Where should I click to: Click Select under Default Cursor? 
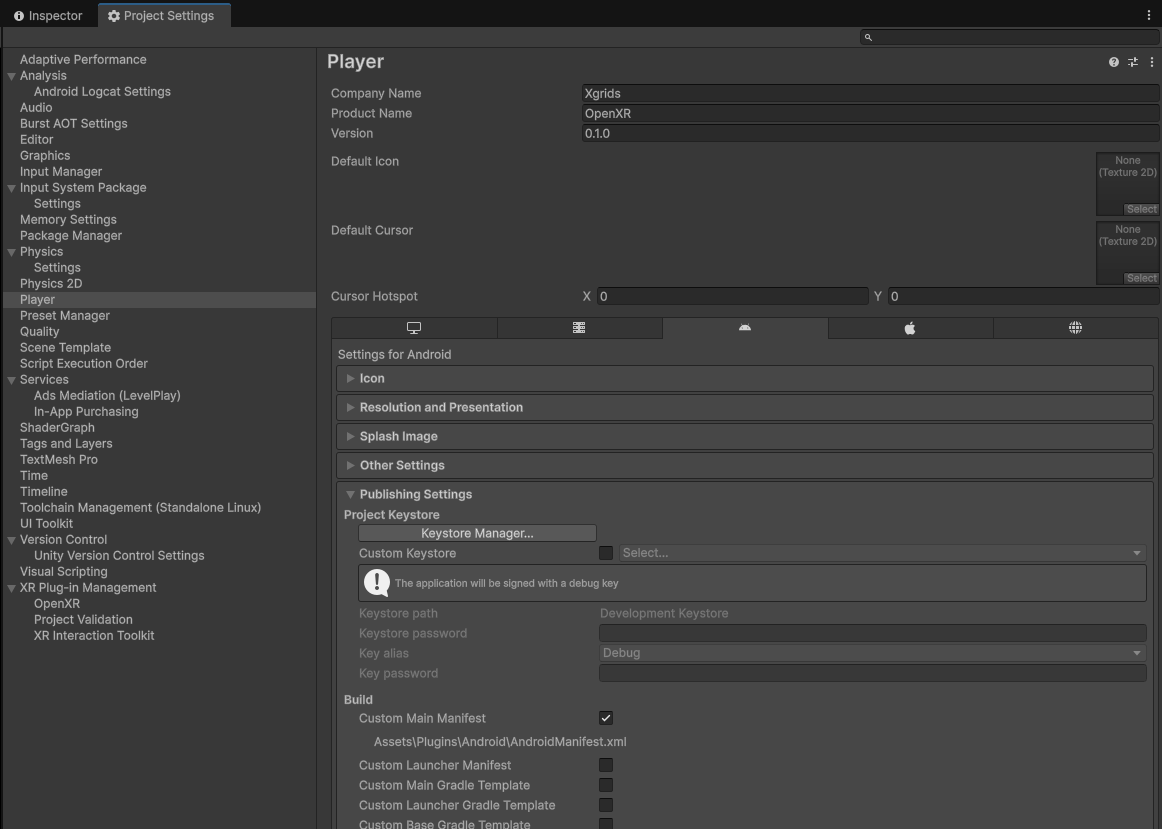pyautogui.click(x=1141, y=278)
